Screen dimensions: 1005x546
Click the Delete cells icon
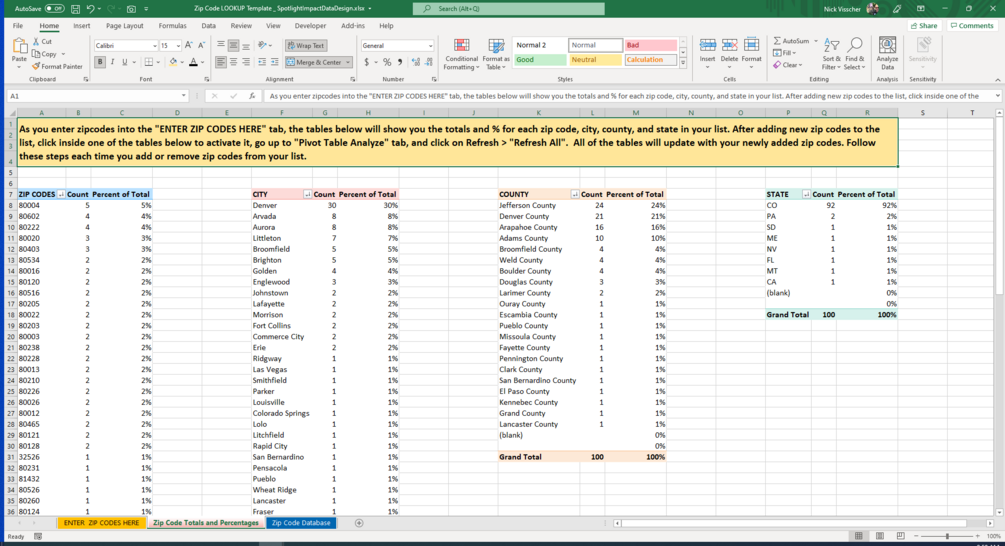pos(729,46)
